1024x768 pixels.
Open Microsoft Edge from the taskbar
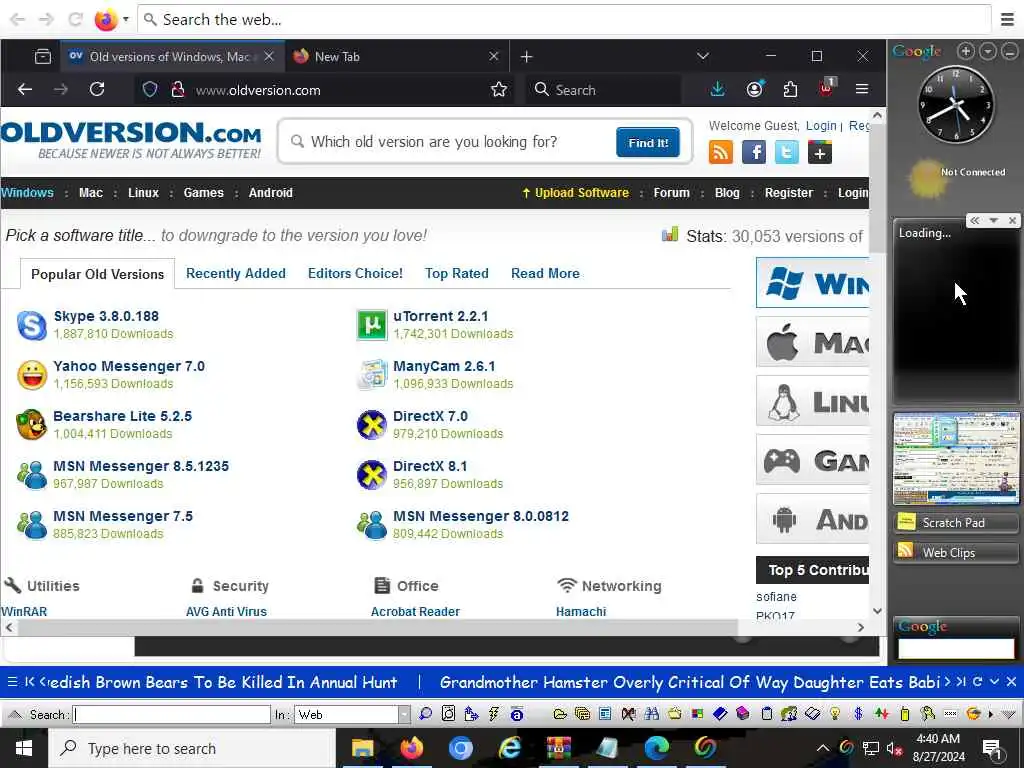click(x=656, y=748)
